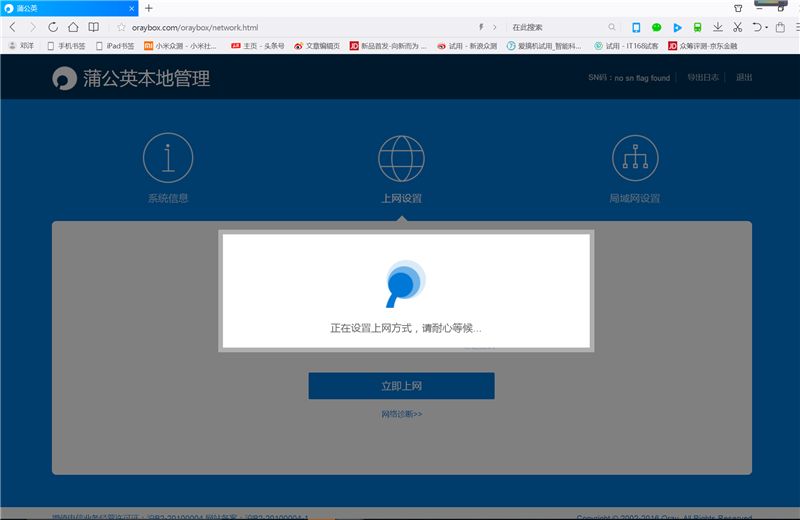Bookmark page with the star icon

pyautogui.click(x=121, y=27)
